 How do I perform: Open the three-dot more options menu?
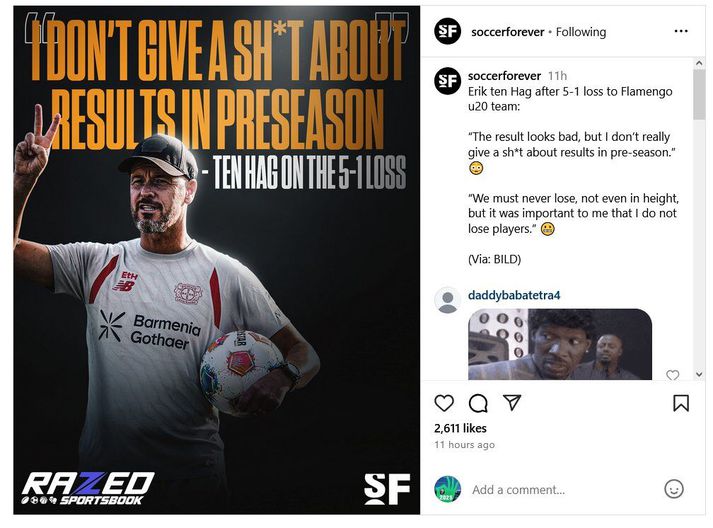[681, 31]
